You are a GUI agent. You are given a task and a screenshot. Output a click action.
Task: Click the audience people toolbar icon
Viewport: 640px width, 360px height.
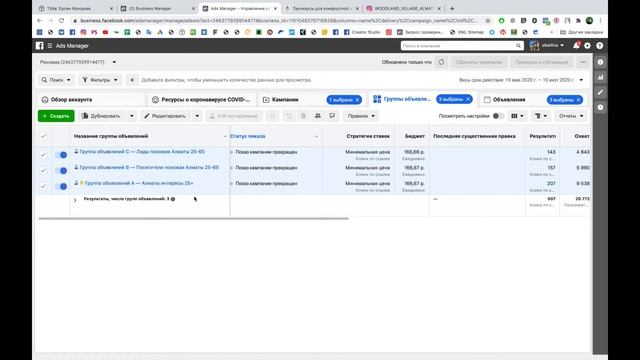[318, 116]
